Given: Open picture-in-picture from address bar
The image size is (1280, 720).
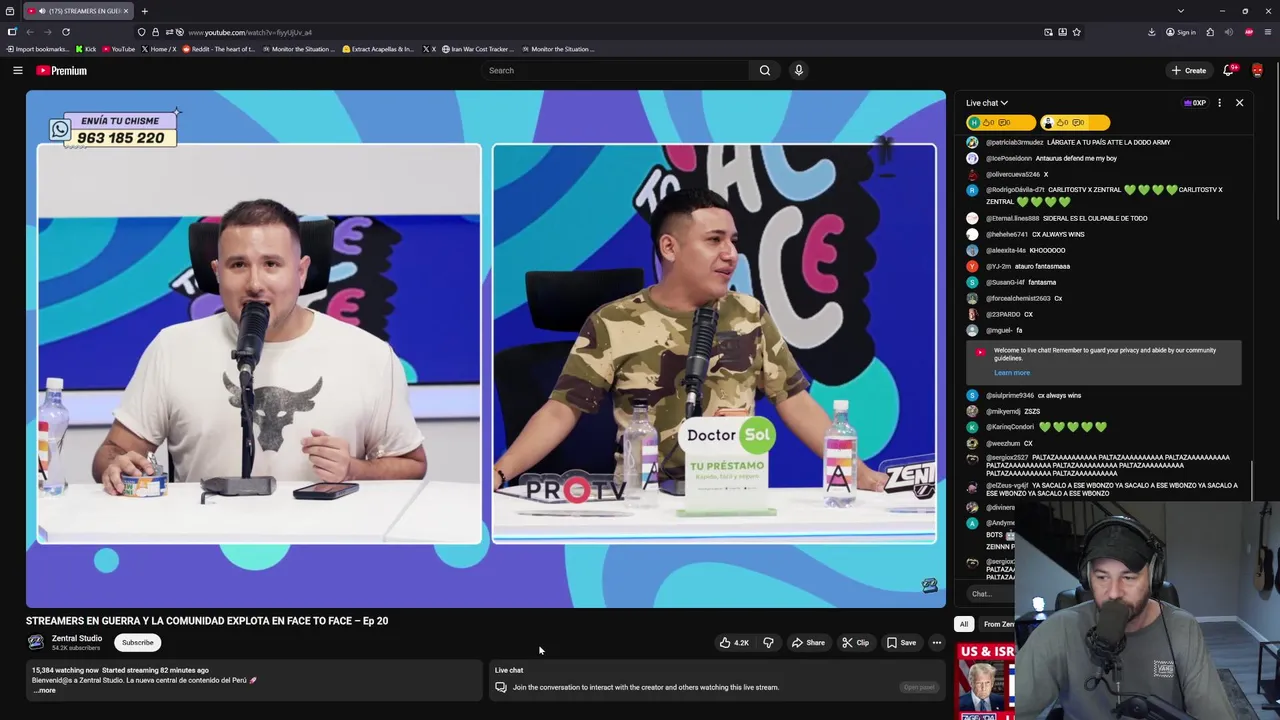Looking at the screenshot, I should pos(1048,32).
